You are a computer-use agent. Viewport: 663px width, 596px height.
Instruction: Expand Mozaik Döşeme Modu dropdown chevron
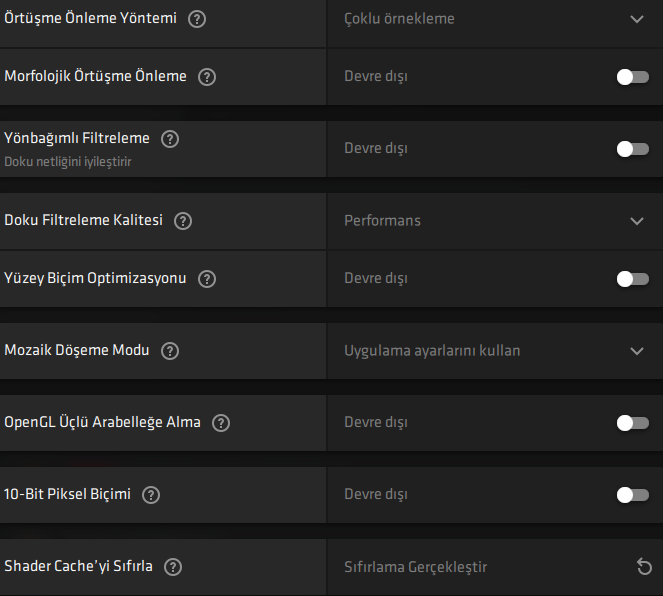click(x=637, y=351)
